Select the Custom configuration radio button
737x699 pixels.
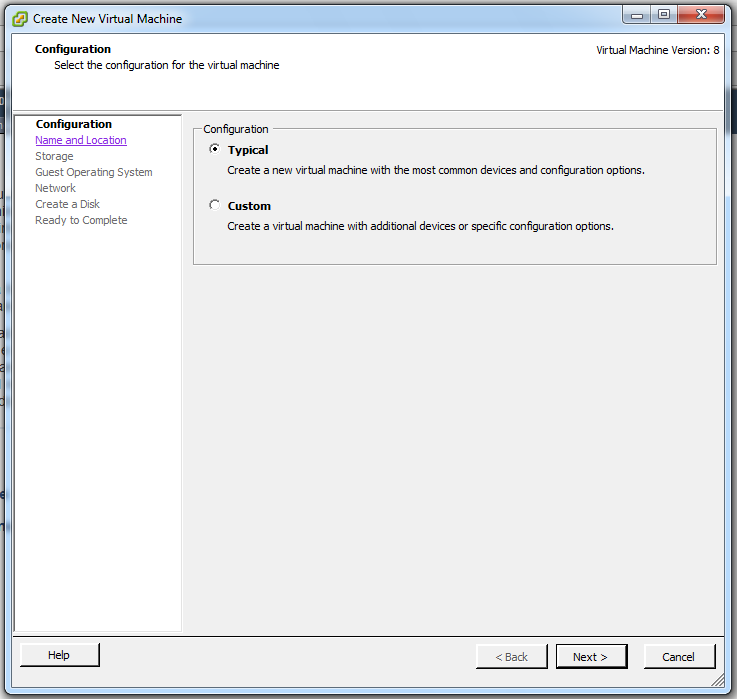click(214, 205)
